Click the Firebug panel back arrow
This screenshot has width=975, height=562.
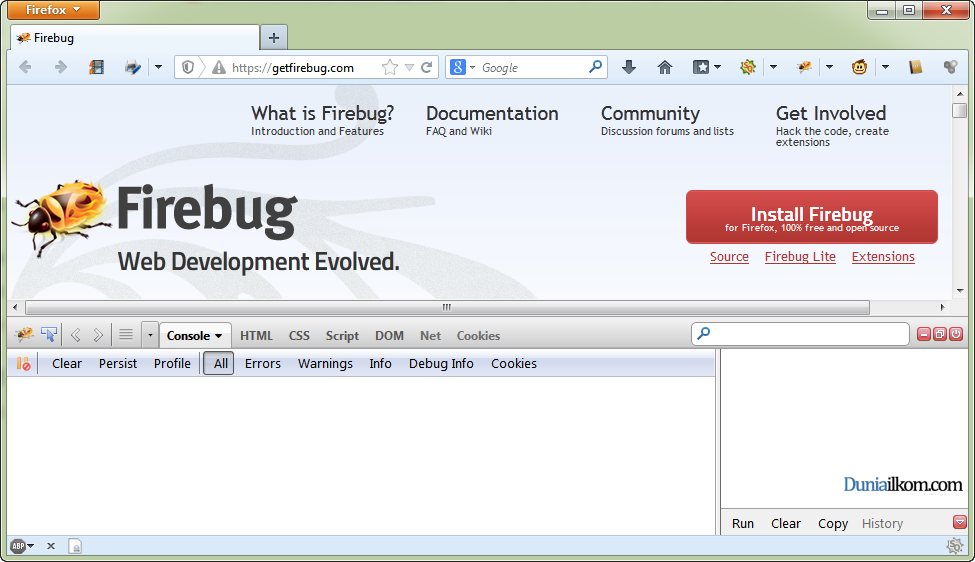76,335
